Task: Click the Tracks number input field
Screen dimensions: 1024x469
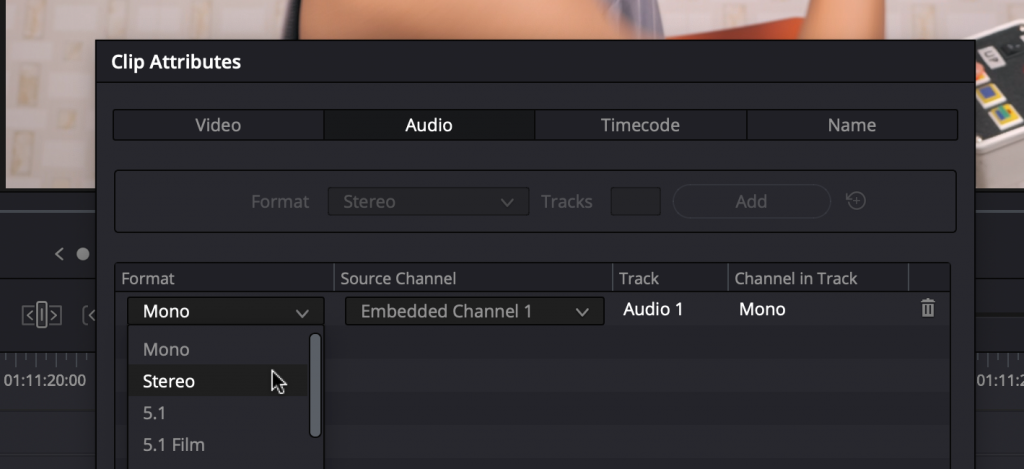Action: [x=635, y=202]
